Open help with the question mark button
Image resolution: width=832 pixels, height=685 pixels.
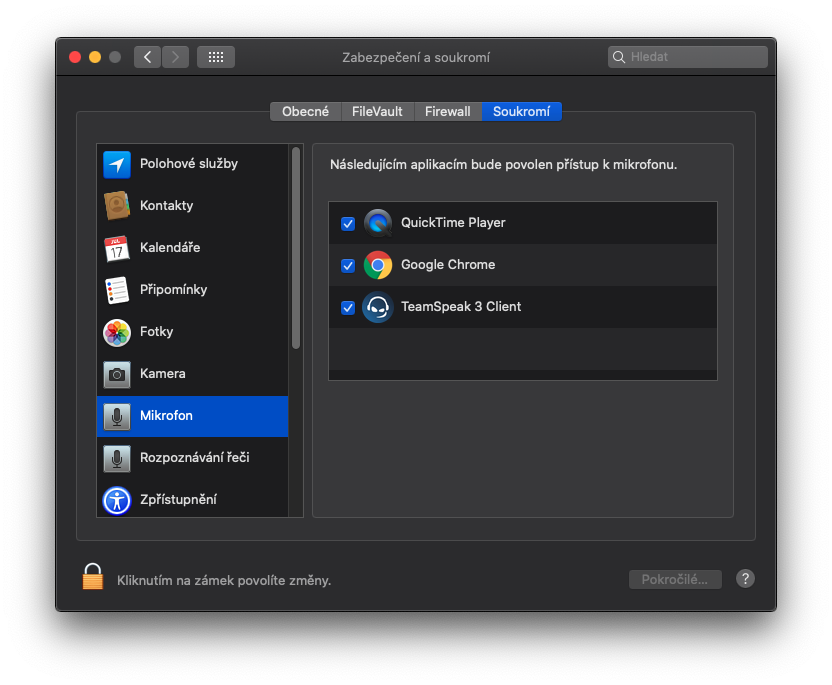(745, 579)
